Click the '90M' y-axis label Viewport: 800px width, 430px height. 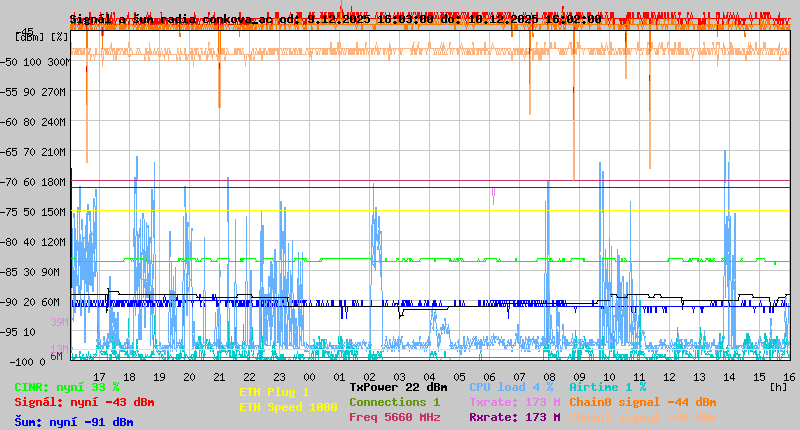(50, 272)
